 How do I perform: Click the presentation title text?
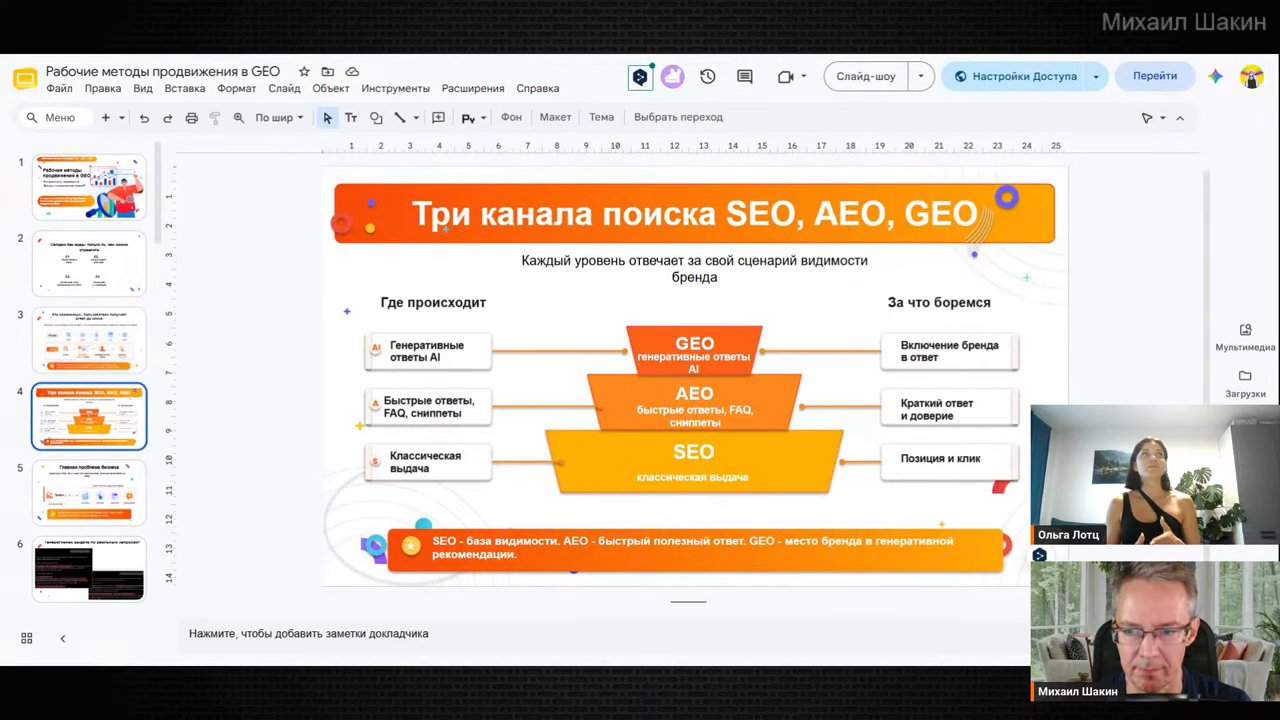click(163, 72)
